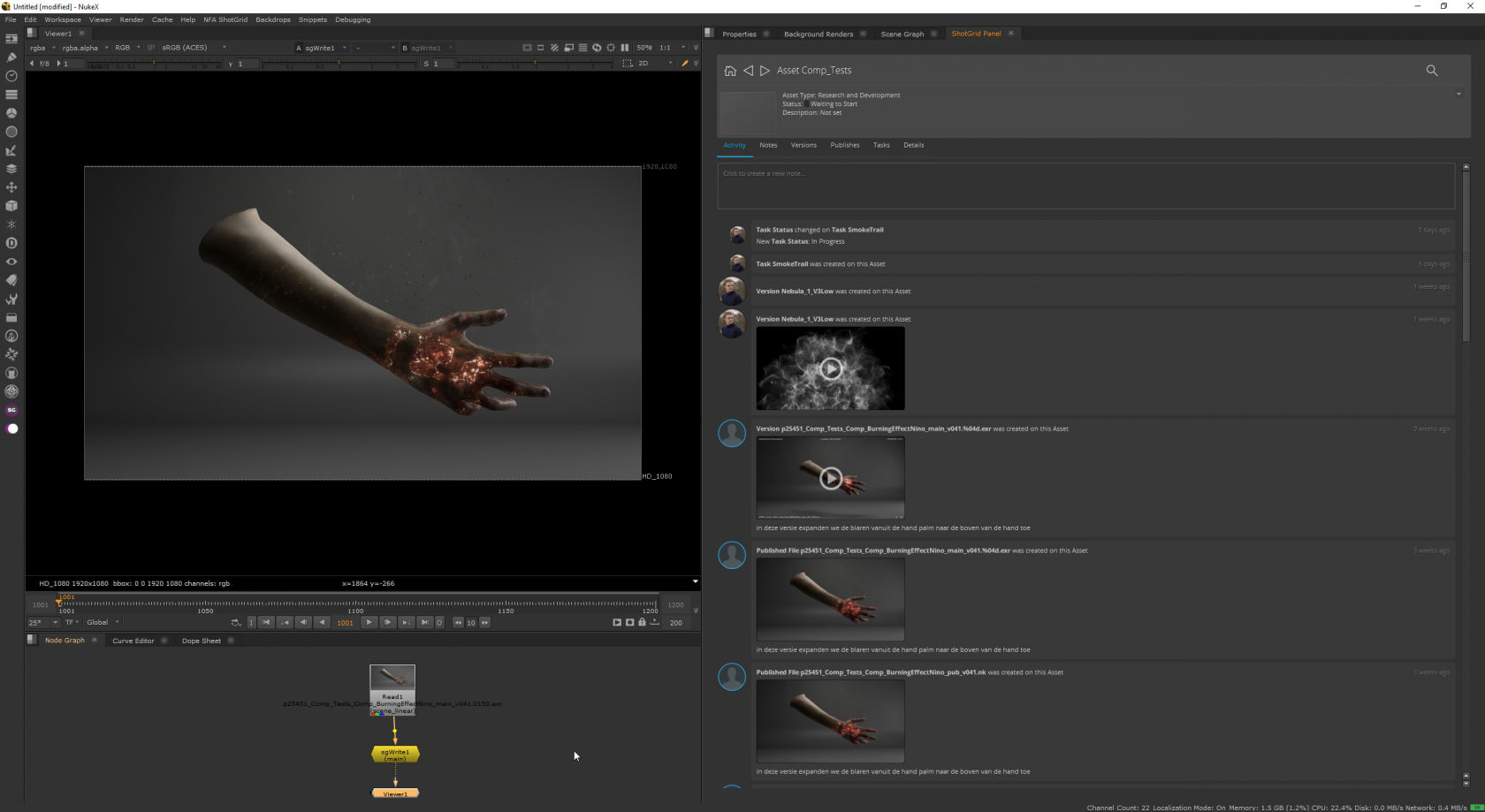Click the playback loop mode icon

[x=236, y=623]
